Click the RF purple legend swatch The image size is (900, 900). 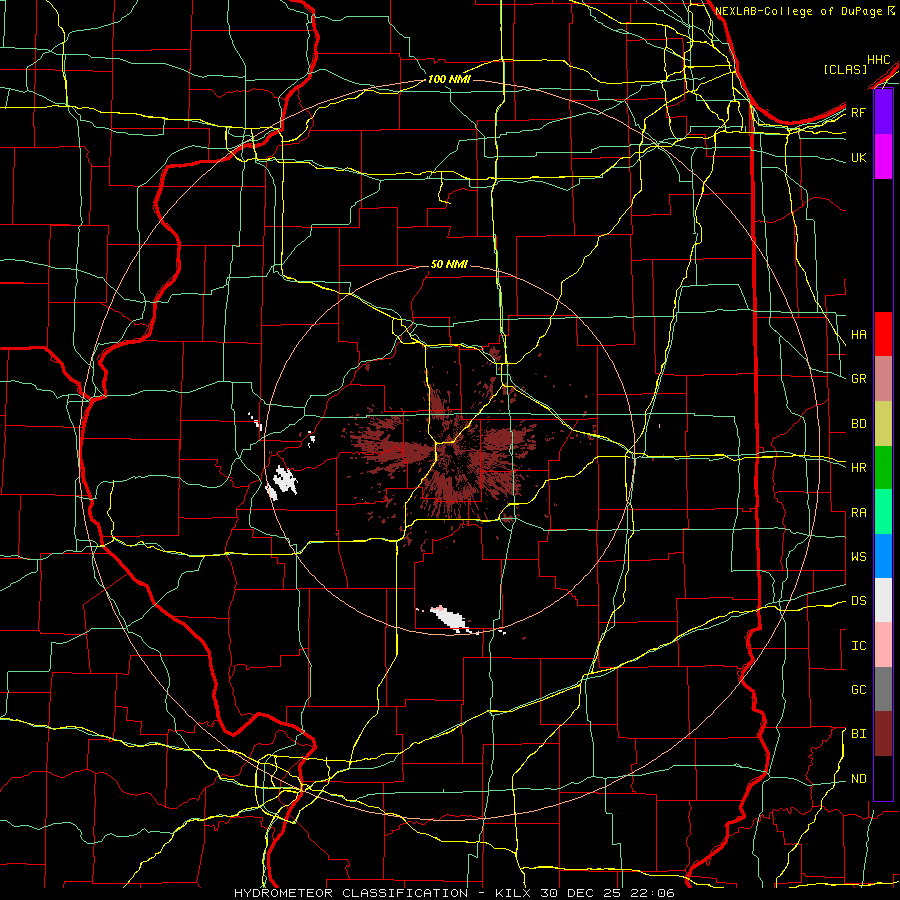[x=883, y=112]
